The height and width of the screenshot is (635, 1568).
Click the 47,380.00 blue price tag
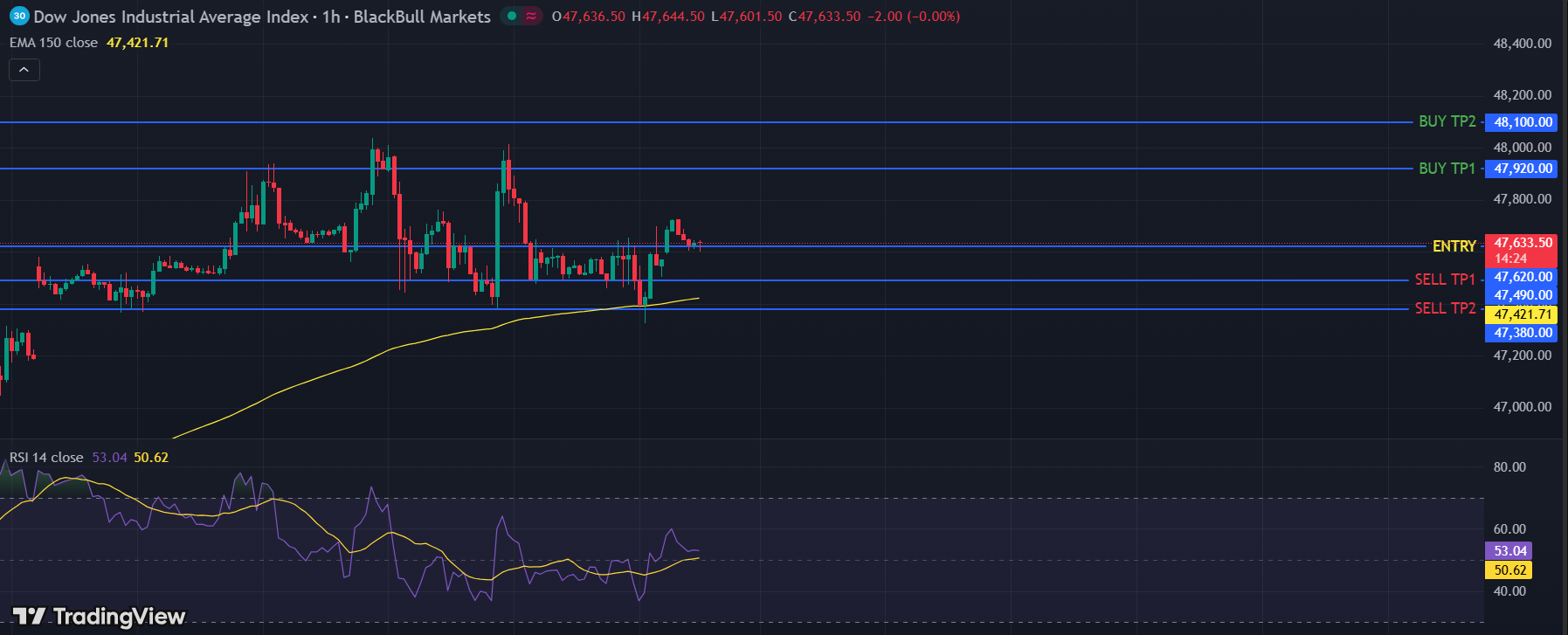pos(1523,333)
